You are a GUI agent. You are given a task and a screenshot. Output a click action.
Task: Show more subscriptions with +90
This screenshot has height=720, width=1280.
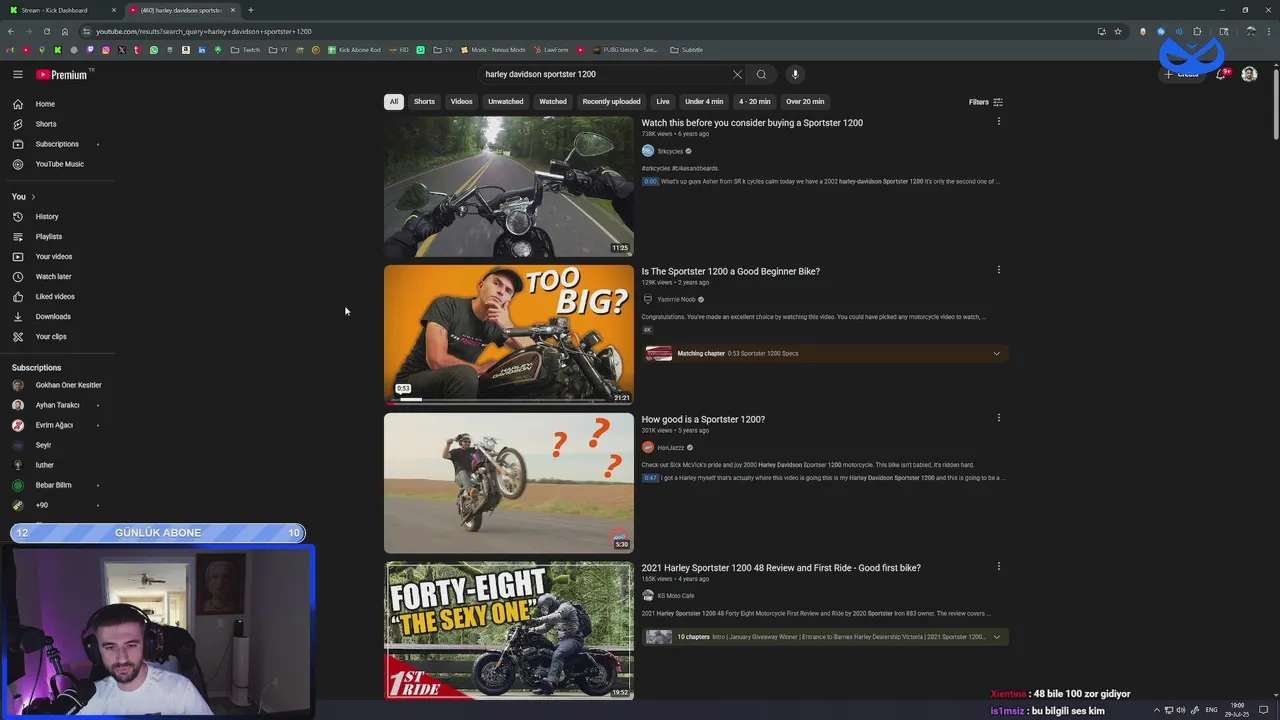(57, 505)
